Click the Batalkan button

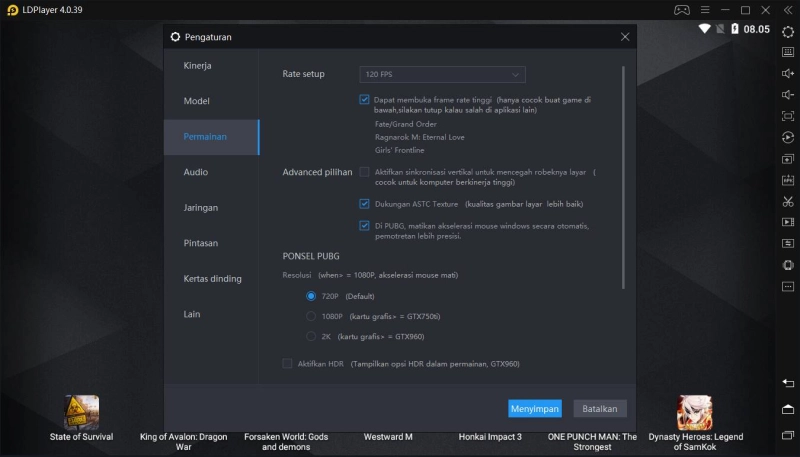600,408
